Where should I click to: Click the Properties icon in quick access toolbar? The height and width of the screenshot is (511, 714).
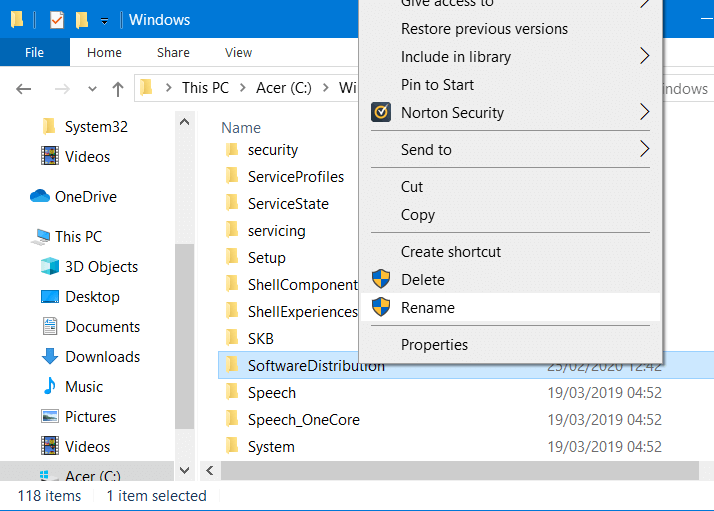pos(56,20)
